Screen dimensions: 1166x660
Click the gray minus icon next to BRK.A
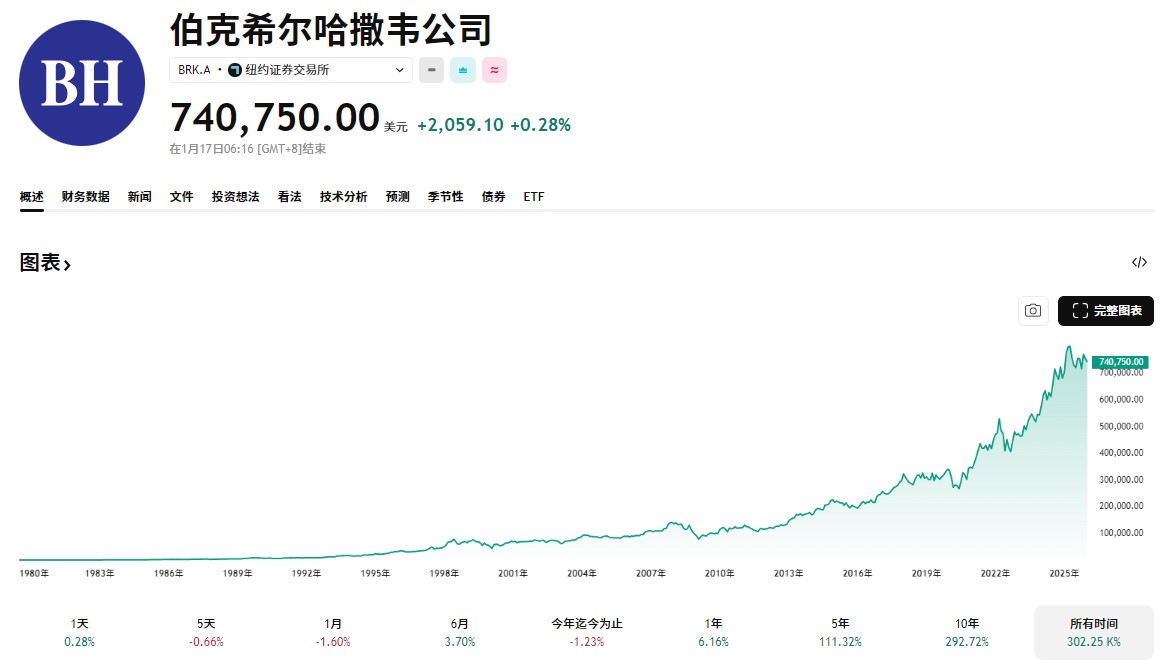coord(431,70)
